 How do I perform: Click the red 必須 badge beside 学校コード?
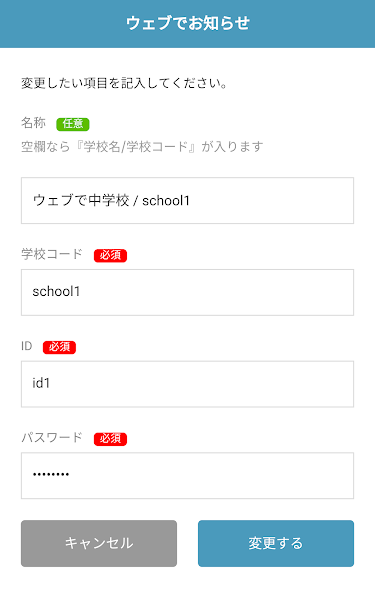110,256
